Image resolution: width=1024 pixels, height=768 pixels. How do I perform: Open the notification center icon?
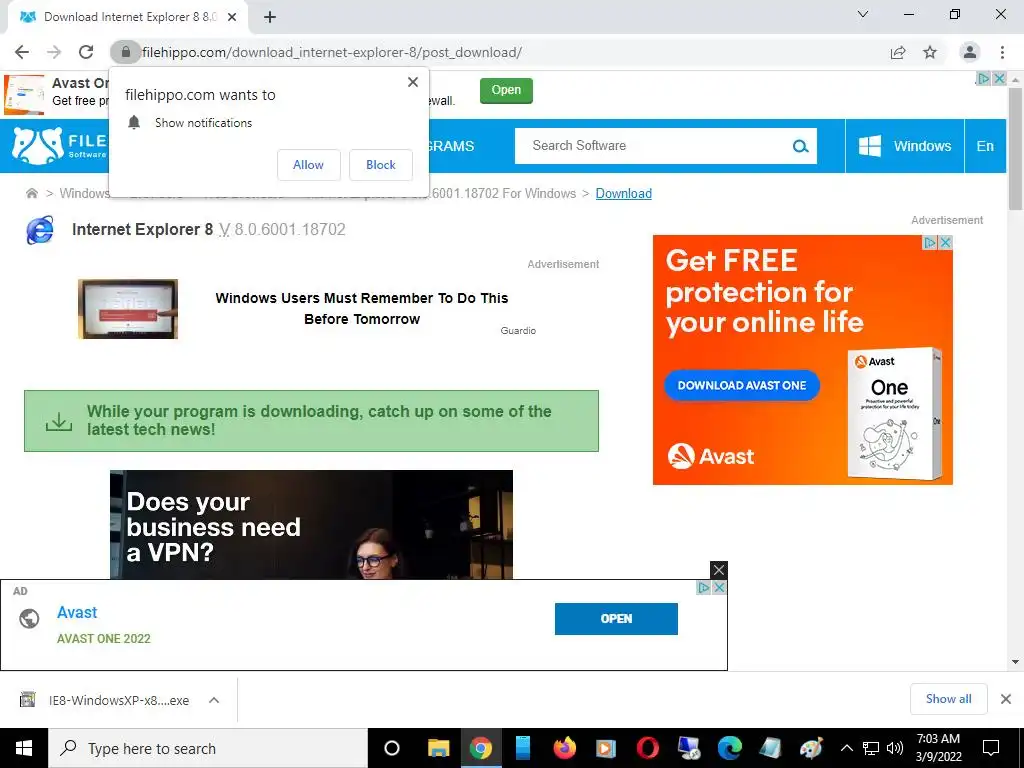[x=991, y=748]
